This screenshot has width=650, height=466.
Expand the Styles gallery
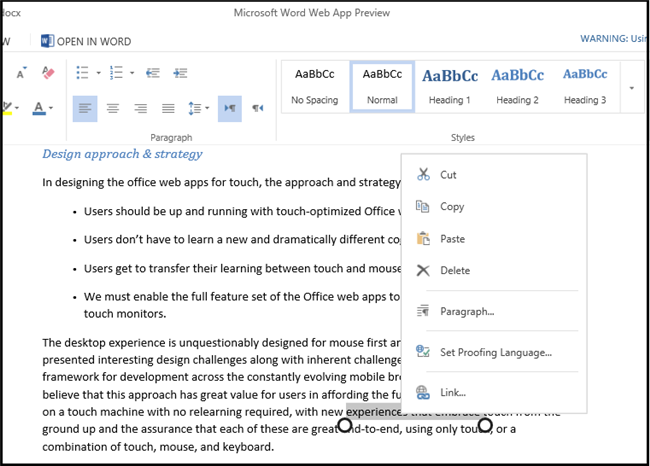632,87
